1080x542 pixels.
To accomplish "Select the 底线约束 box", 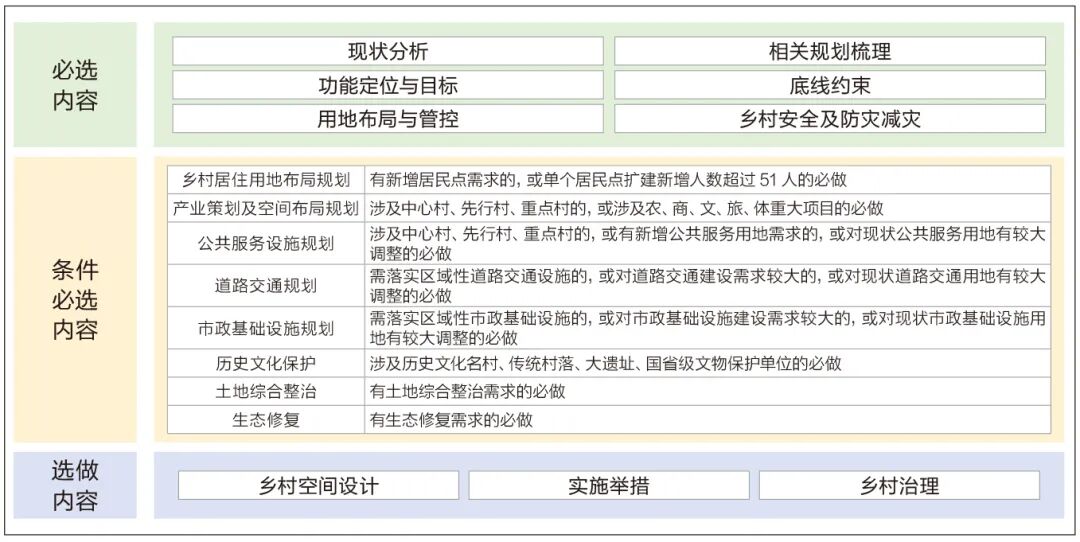I will coord(830,85).
